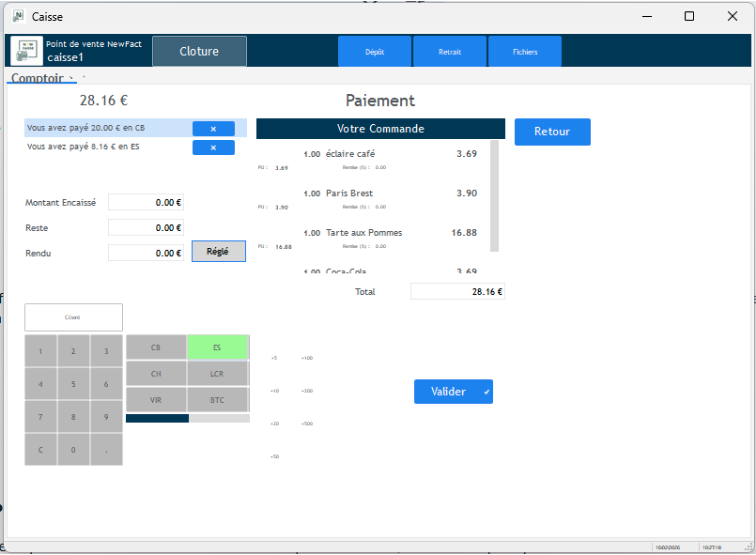Image resolution: width=756 pixels, height=555 pixels.
Task: Add +5 quick amount
Action: coord(274,358)
